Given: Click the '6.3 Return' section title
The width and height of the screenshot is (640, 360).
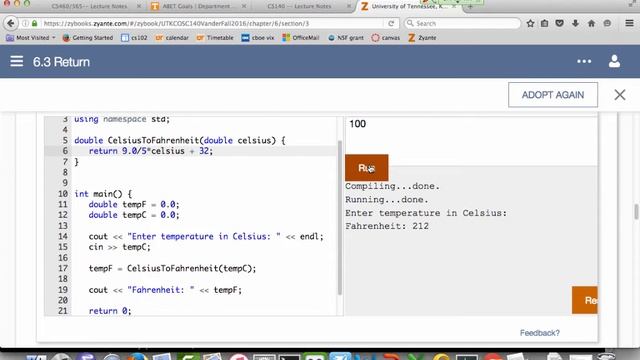Looking at the screenshot, I should [x=61, y=62].
